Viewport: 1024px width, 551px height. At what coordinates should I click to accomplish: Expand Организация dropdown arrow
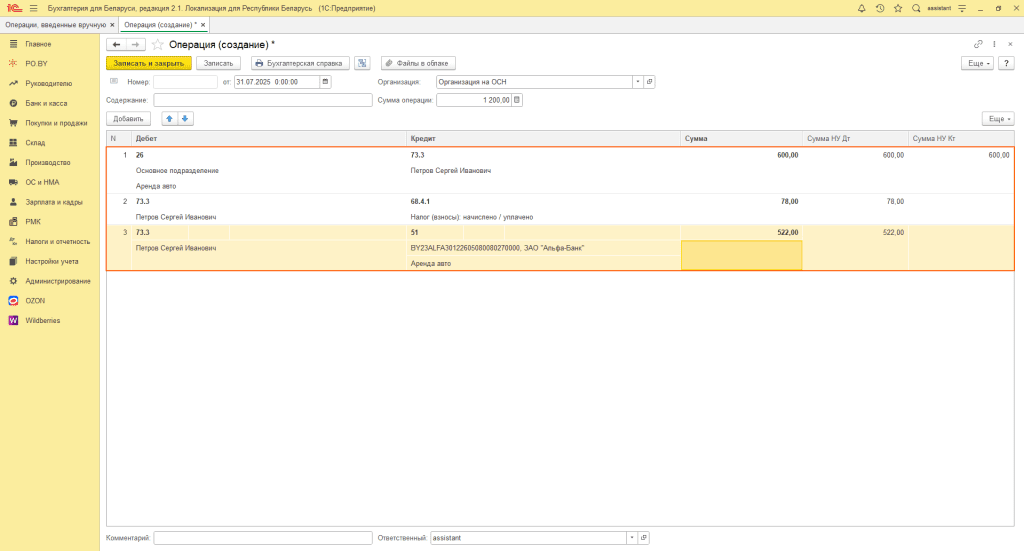coord(638,82)
